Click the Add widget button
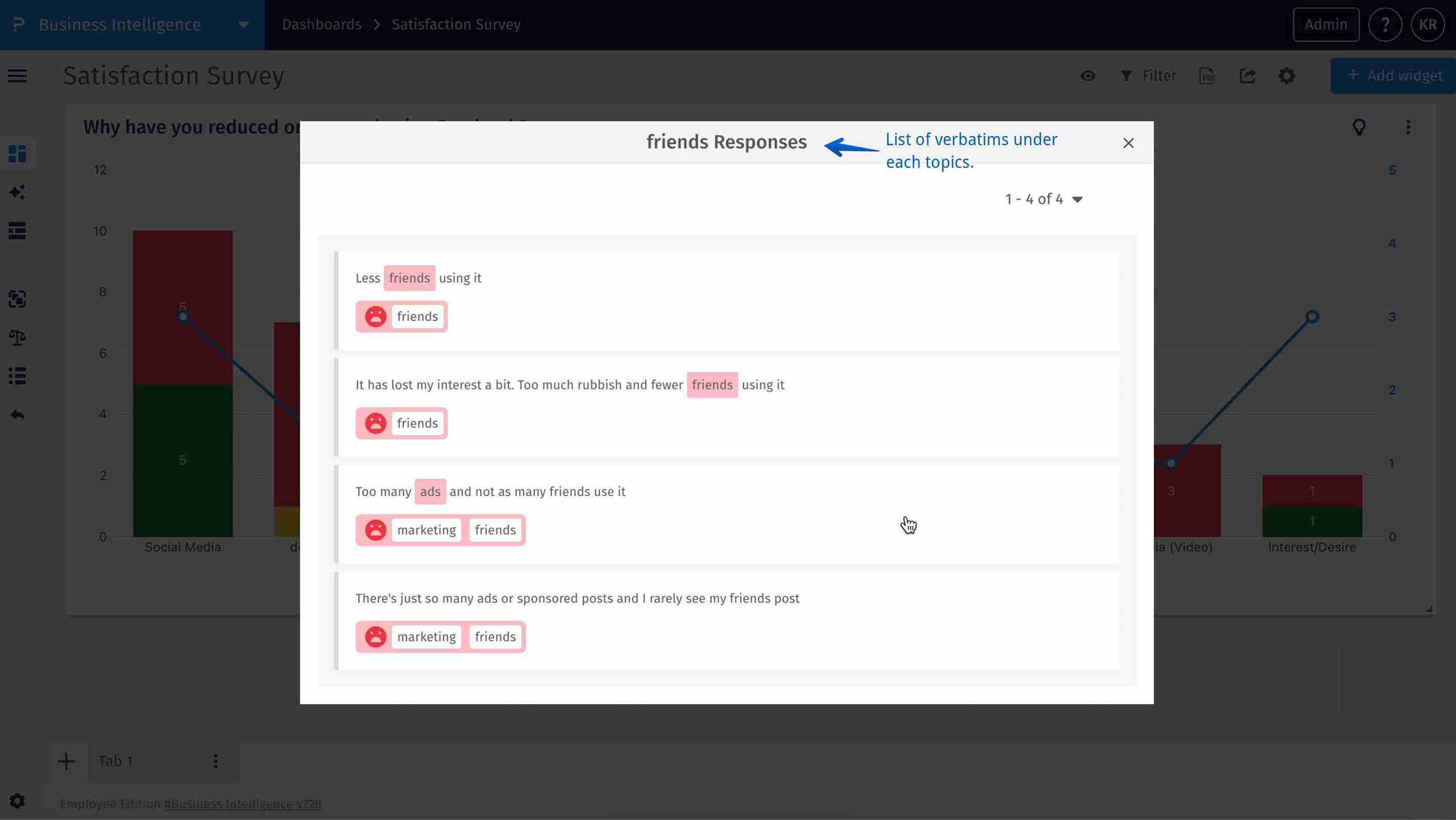The height and width of the screenshot is (820, 1456). click(1393, 75)
